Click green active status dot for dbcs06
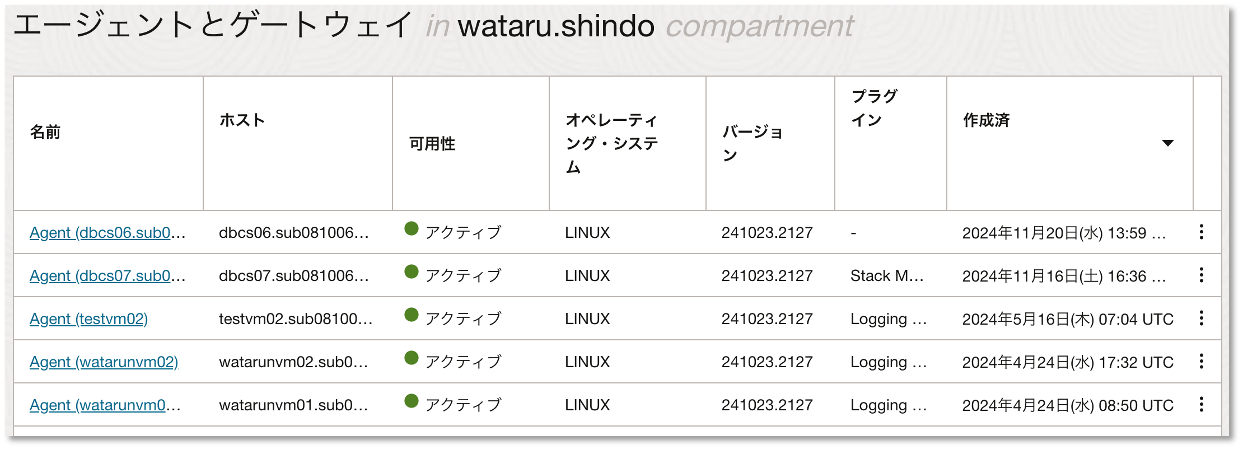This screenshot has height=450, width=1242. pyautogui.click(x=411, y=229)
